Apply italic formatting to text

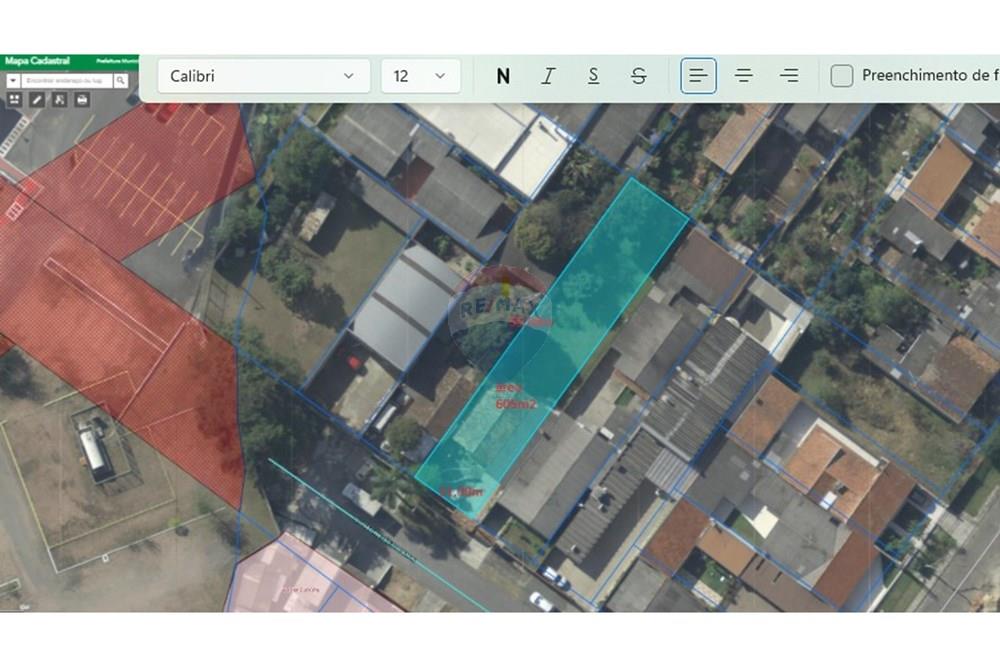[x=548, y=76]
